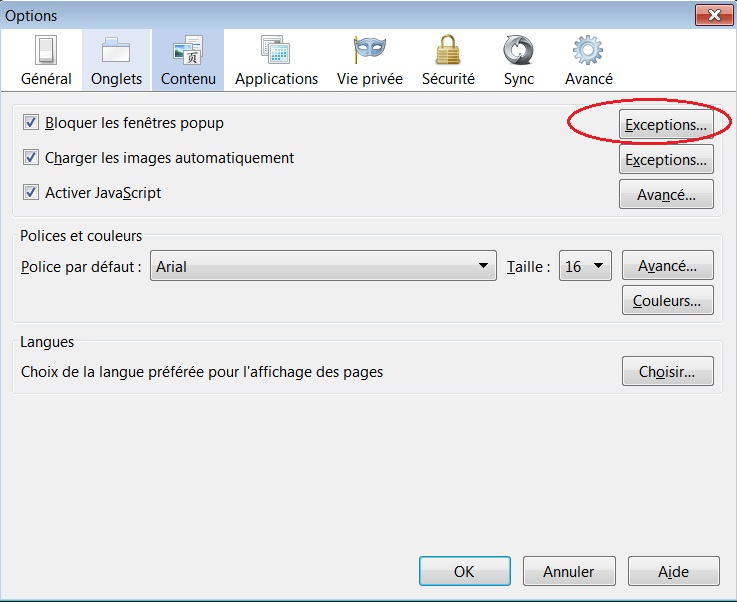Uncheck Bloquer les fenêtres popup

[x=30, y=123]
